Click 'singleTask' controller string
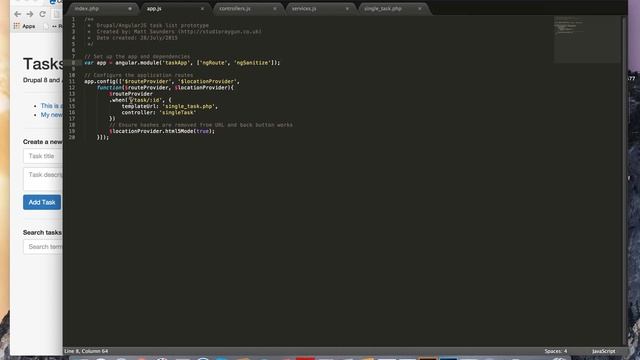The image size is (640, 360). click(178, 112)
